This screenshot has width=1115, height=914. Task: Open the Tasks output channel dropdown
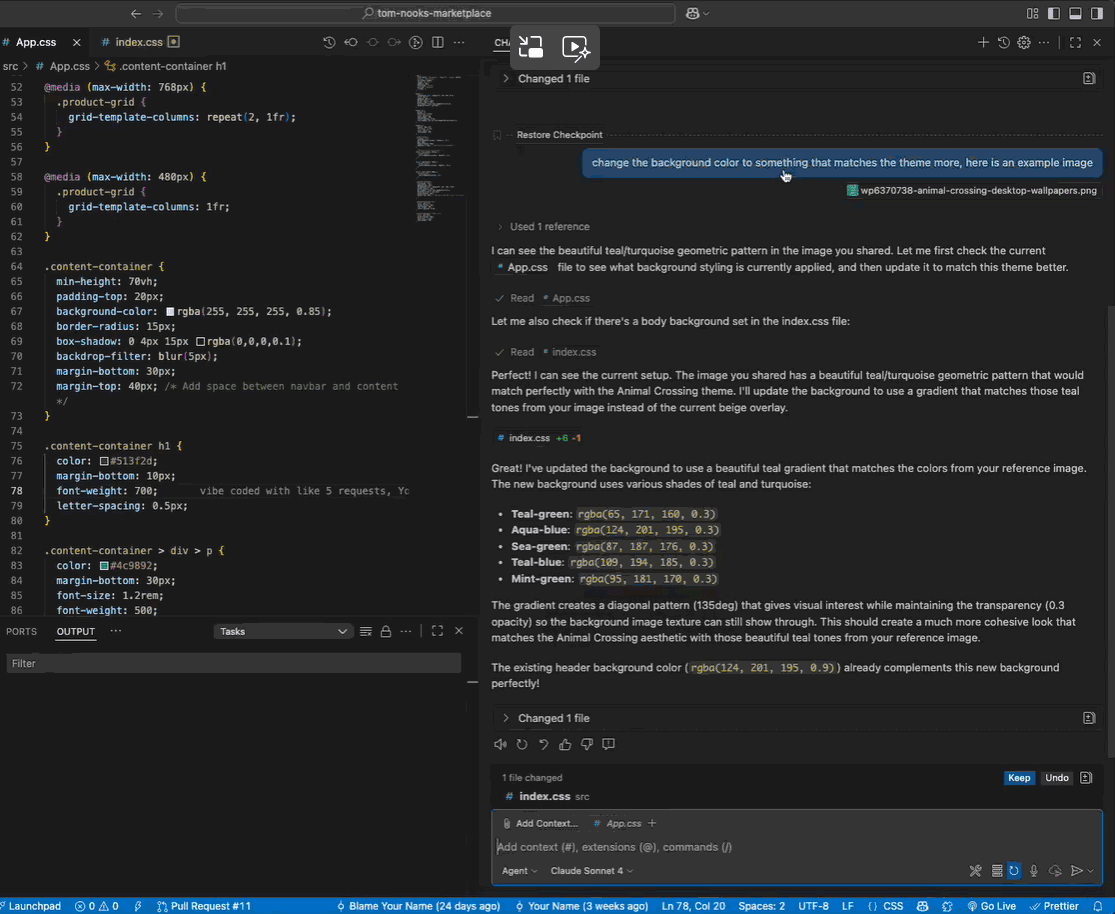[x=283, y=631]
